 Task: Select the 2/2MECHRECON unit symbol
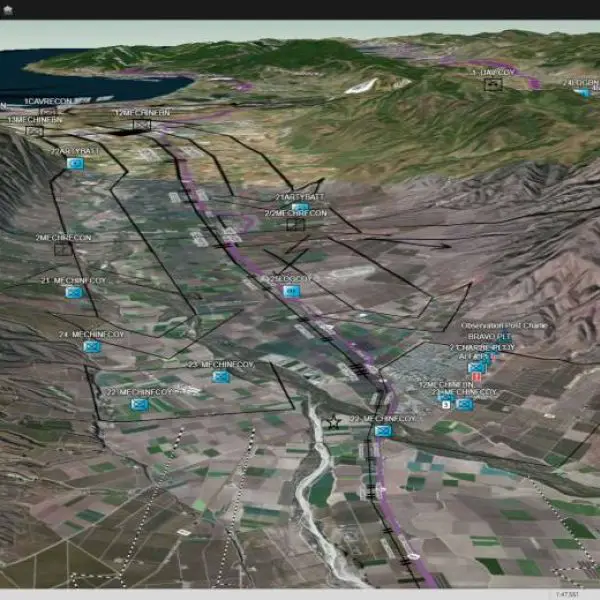(x=294, y=225)
